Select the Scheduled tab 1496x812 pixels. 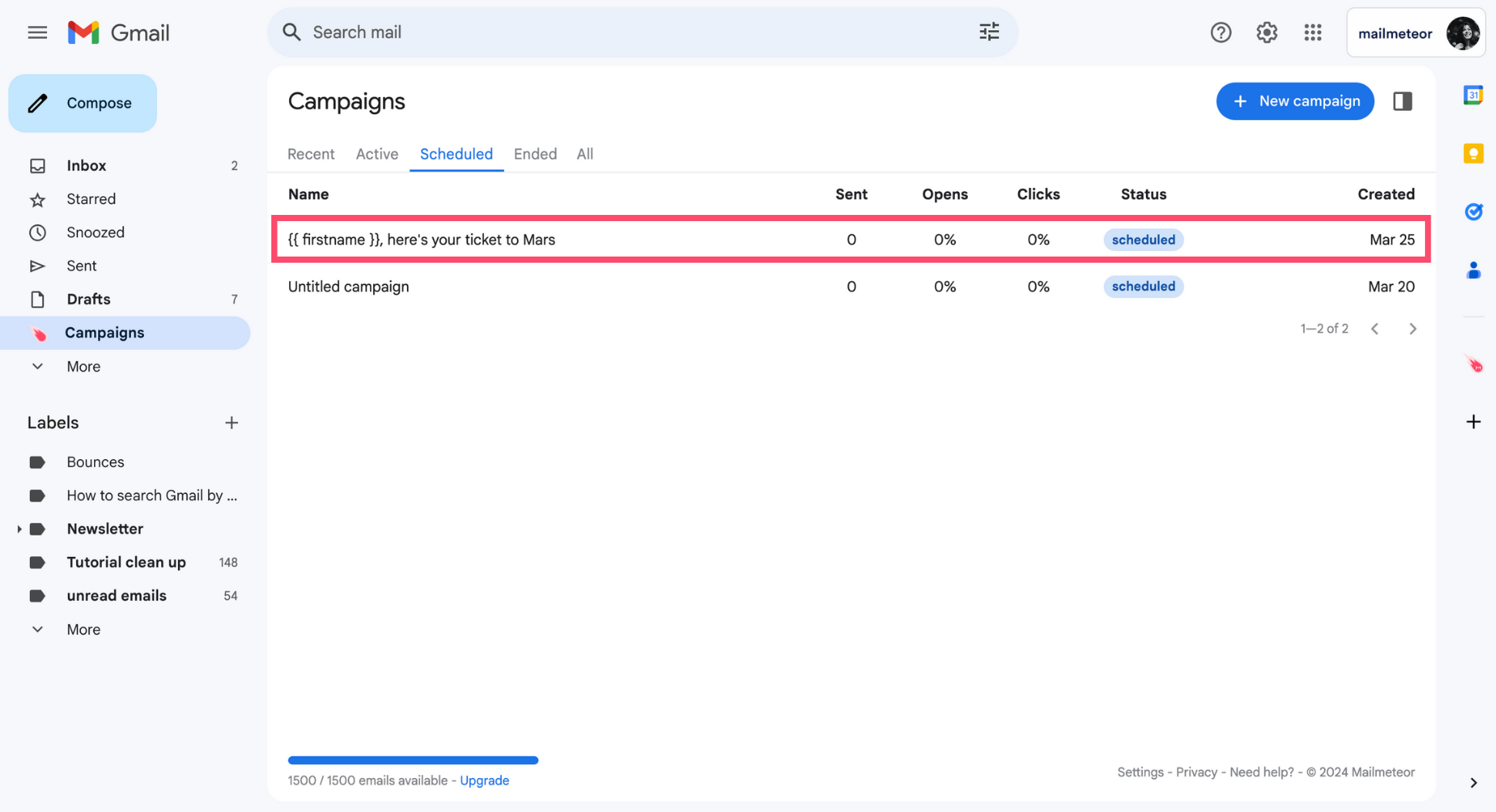point(456,154)
